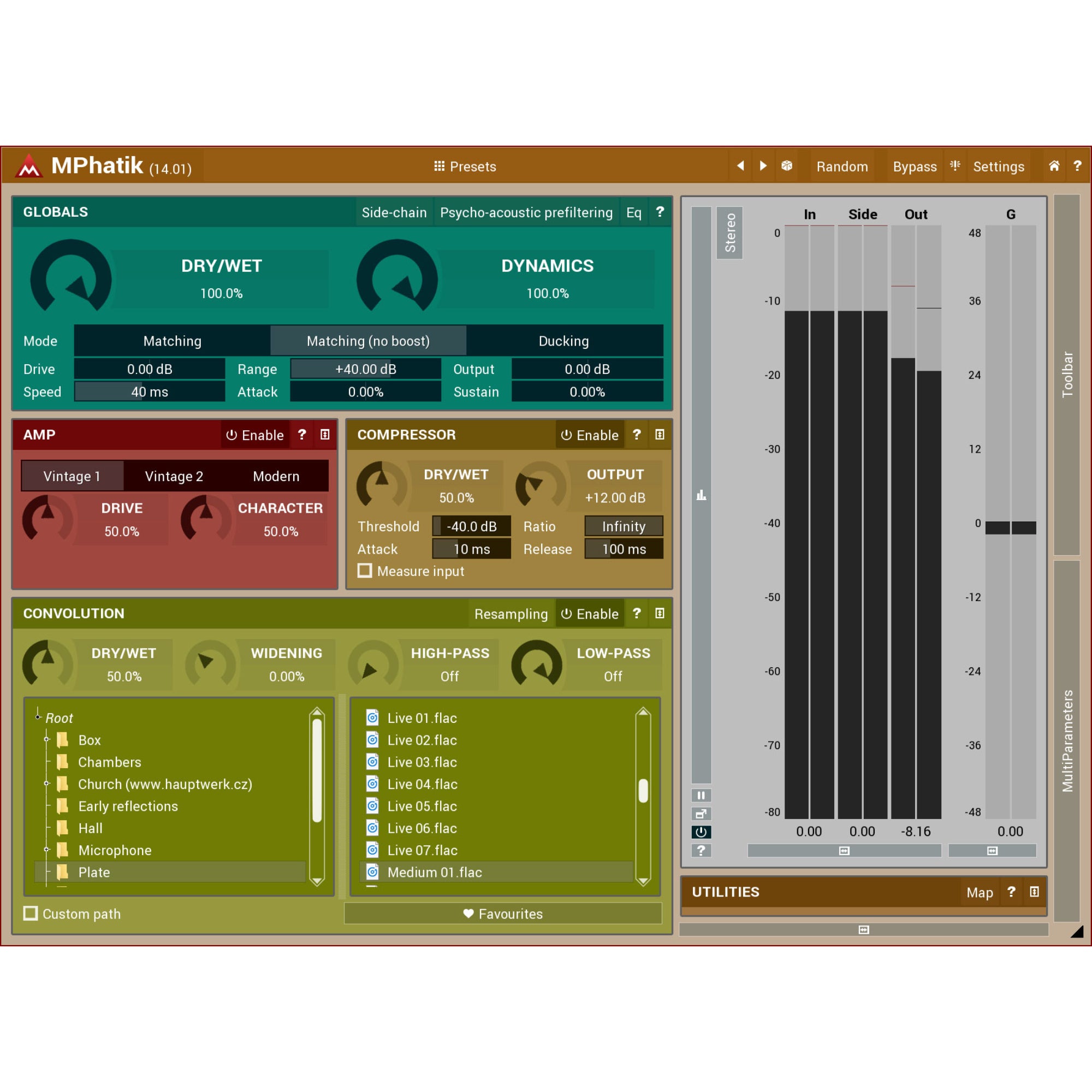
Task: Expand the Toolbar side panel
Action: pos(1066,374)
